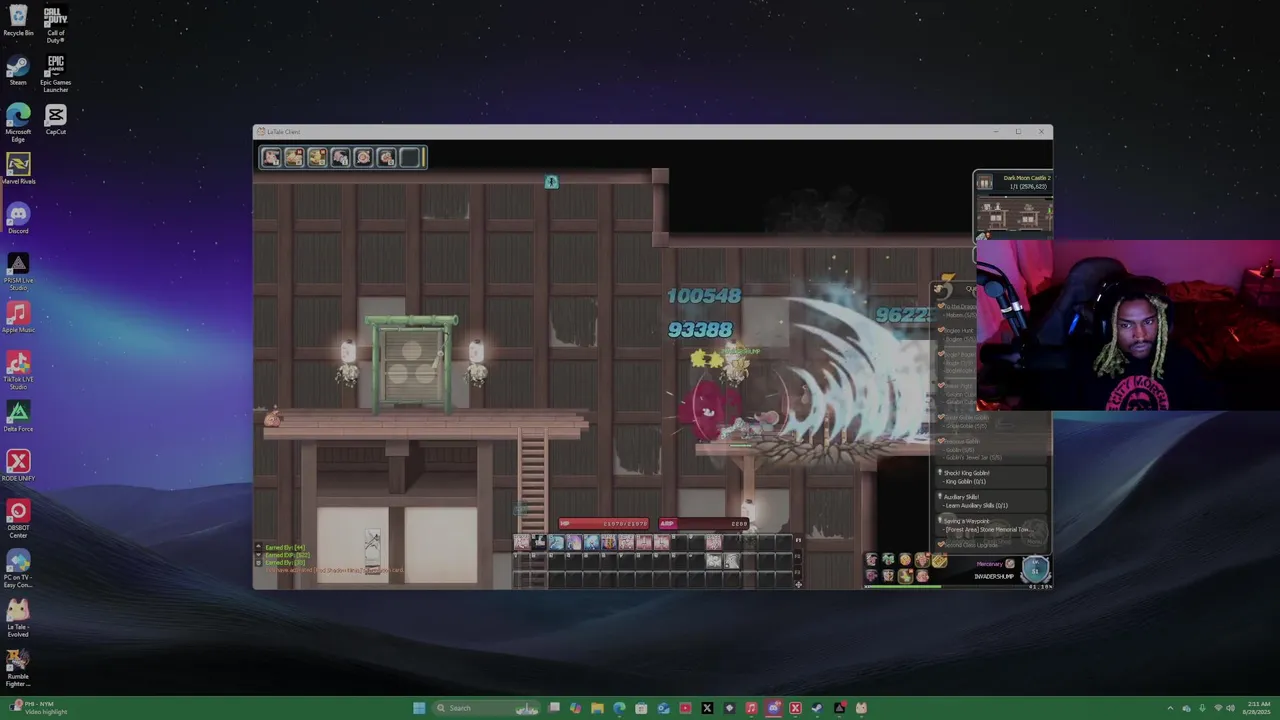This screenshot has width=1280, height=720.
Task: Switch to Discord on the taskbar
Action: [x=774, y=708]
